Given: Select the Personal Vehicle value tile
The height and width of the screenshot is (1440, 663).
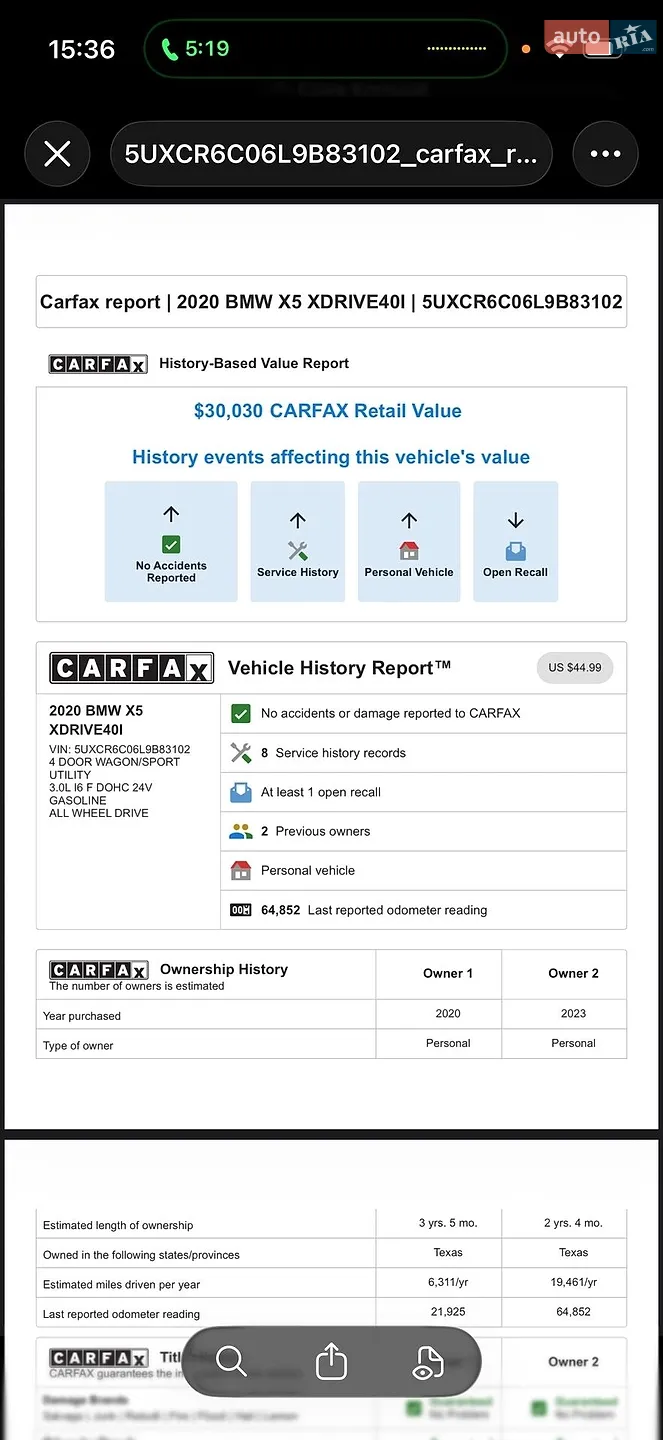Looking at the screenshot, I should tap(409, 542).
